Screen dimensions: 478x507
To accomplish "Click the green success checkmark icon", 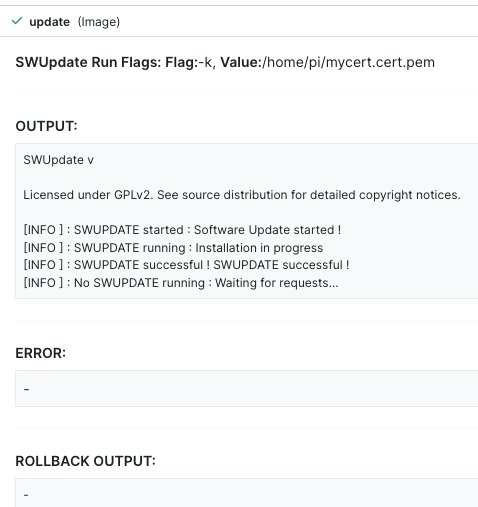I will (x=17, y=21).
